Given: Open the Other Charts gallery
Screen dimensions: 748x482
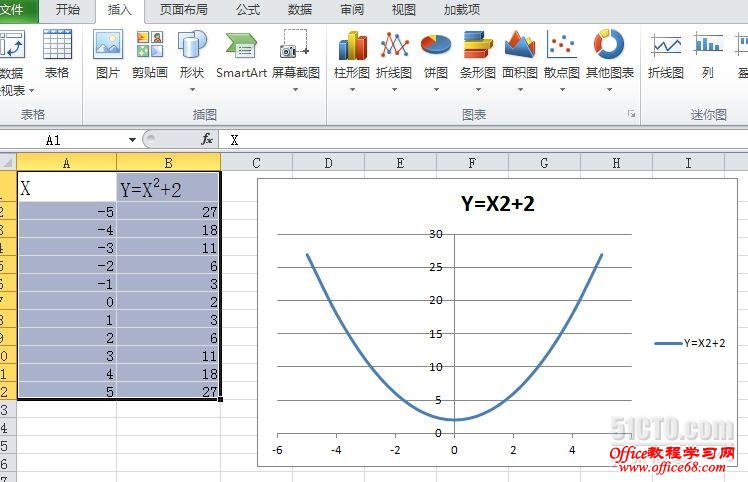Looking at the screenshot, I should (x=610, y=60).
